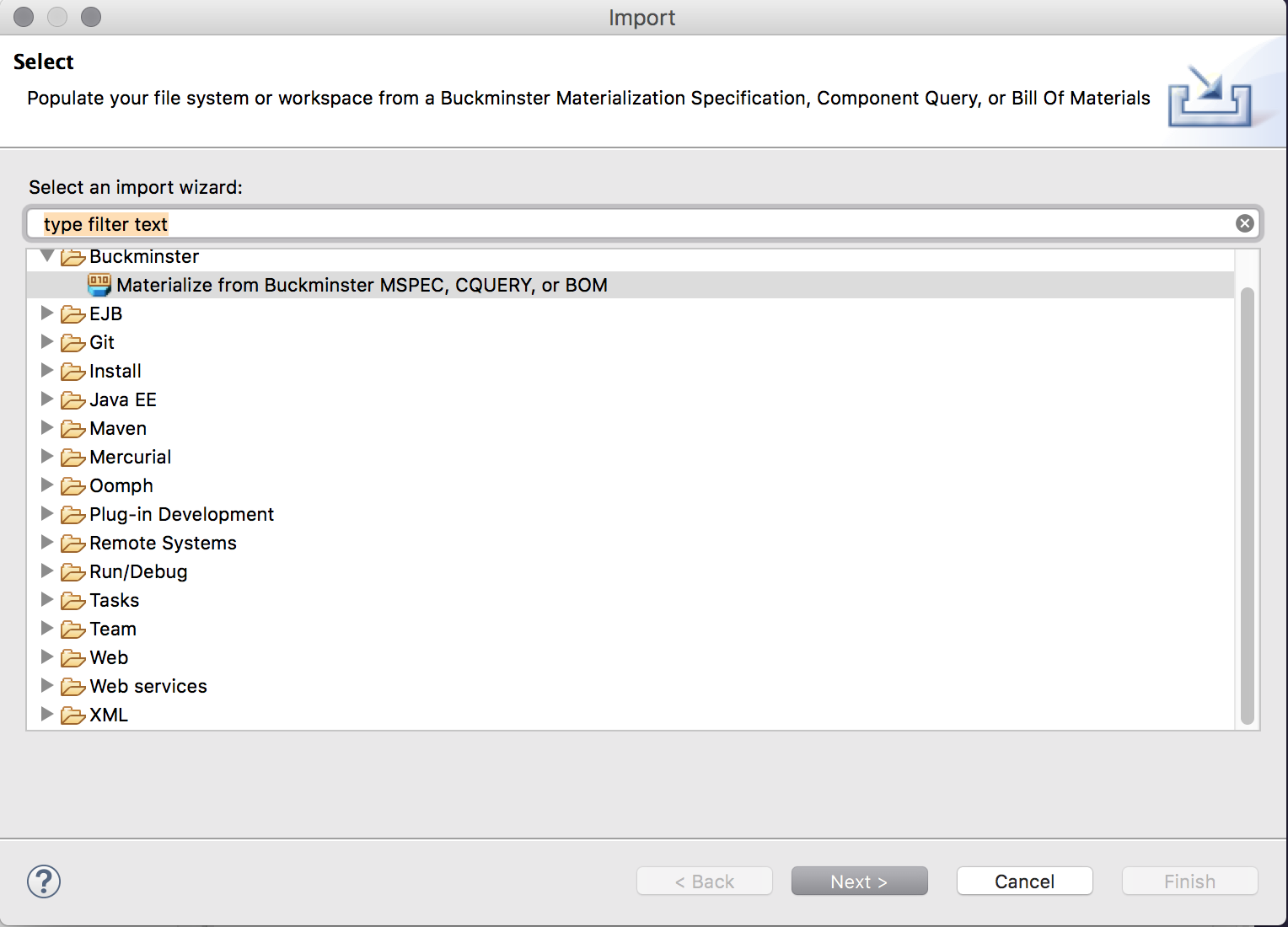
Task: Expand the EJB category
Action: 47,313
